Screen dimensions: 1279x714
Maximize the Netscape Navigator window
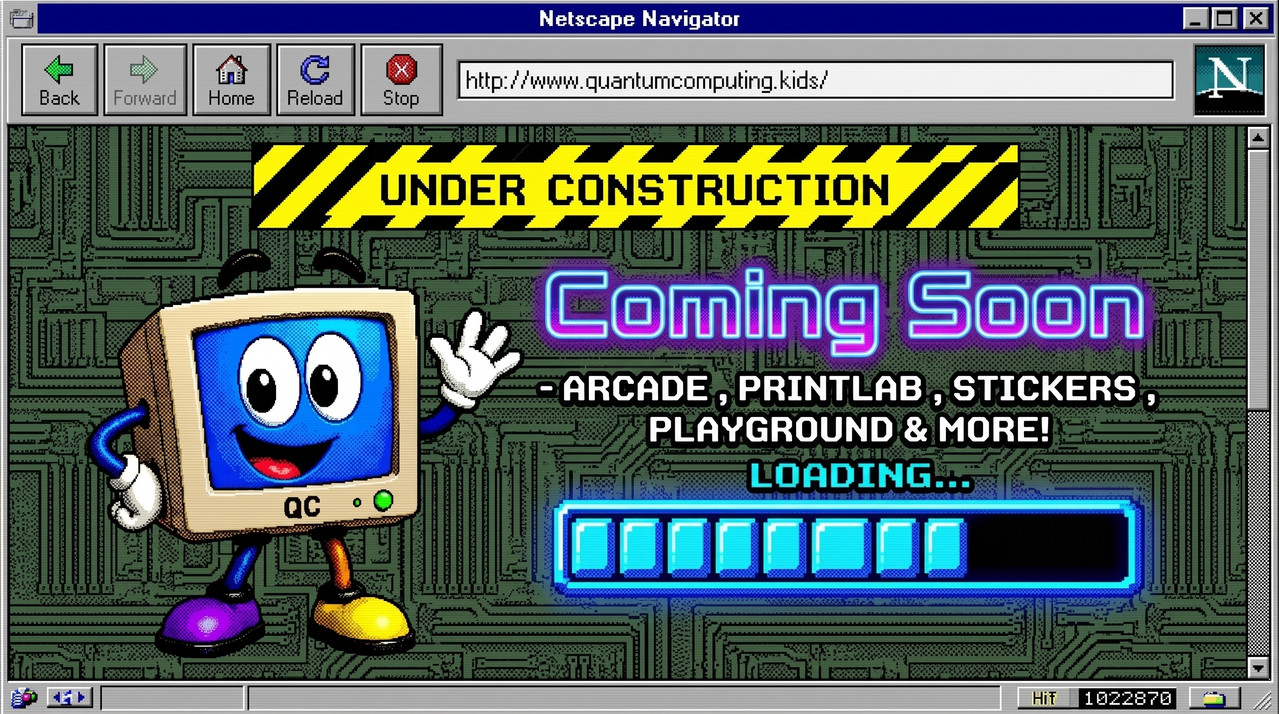(x=1225, y=18)
